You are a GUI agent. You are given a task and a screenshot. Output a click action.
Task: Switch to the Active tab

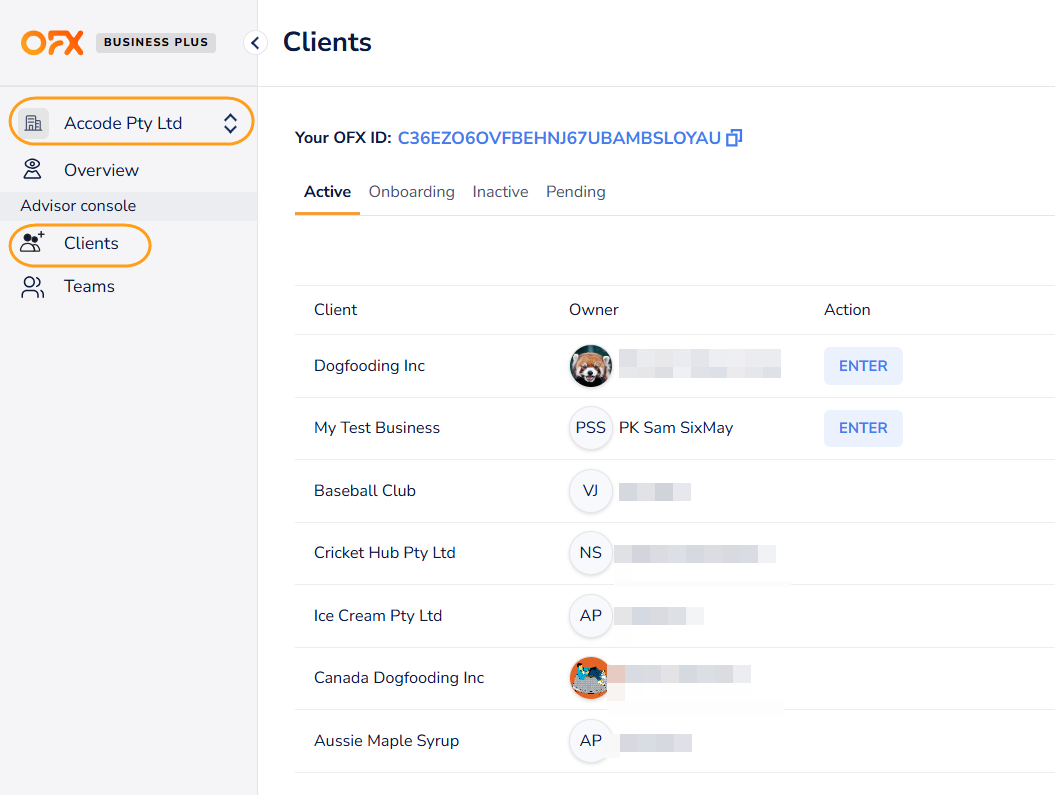click(327, 192)
